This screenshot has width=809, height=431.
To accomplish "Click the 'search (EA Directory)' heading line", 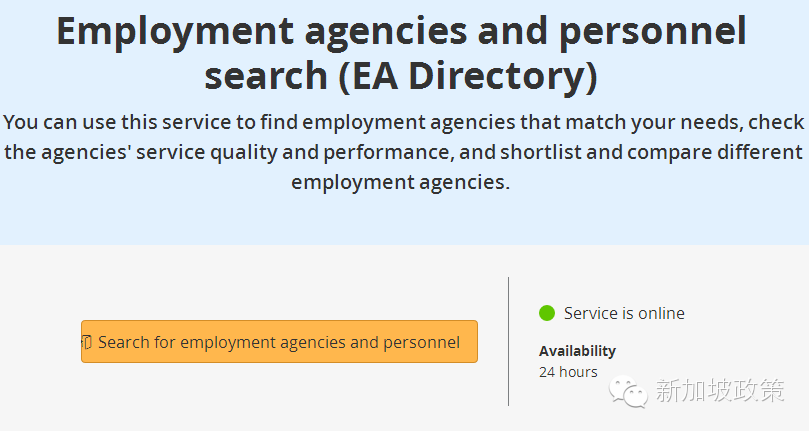I will pos(401,76).
